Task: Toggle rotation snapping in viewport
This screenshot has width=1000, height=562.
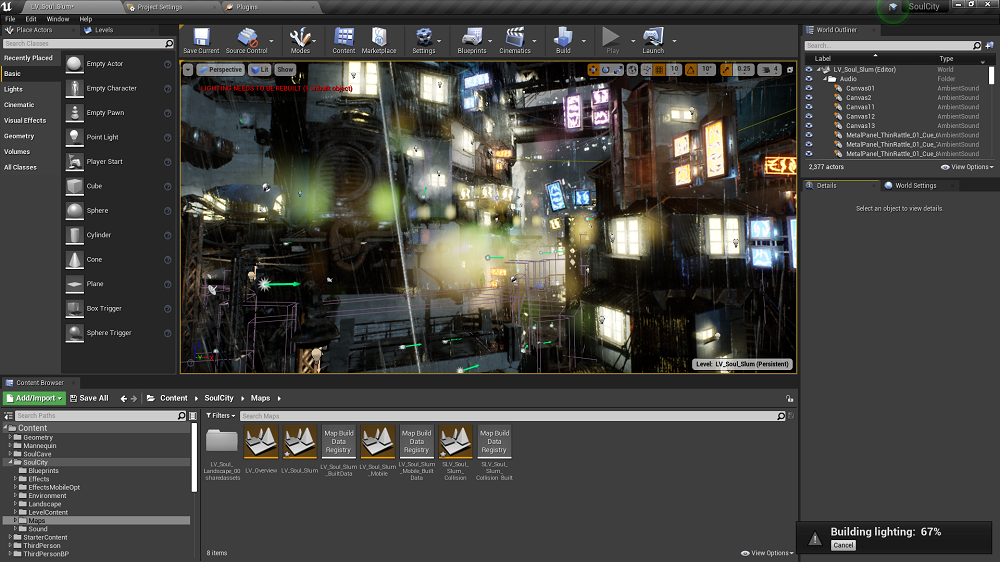Action: pos(691,70)
